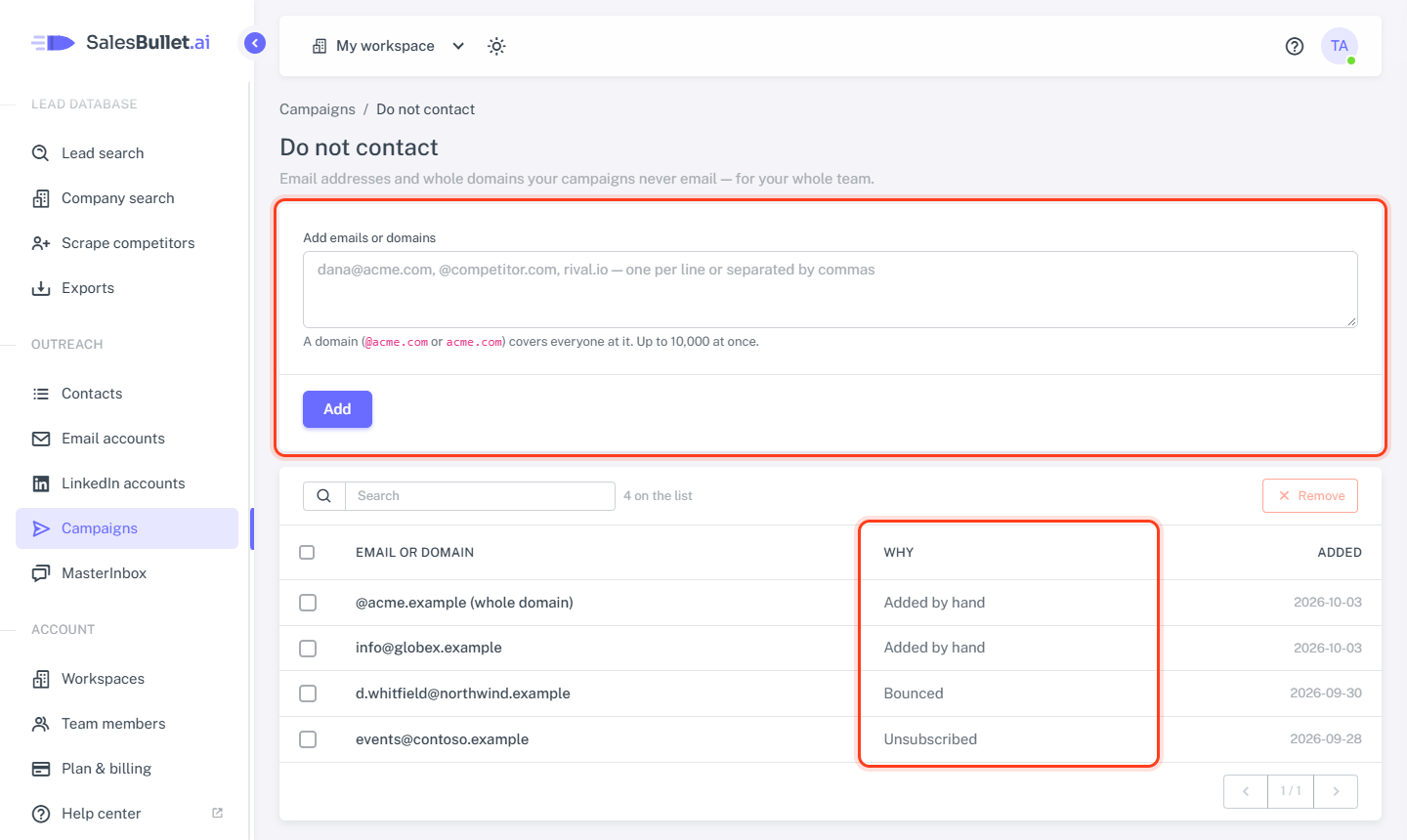Screen dimensions: 1407x840
Task: Tick the select-all checkbox in table header
Action: point(307,552)
